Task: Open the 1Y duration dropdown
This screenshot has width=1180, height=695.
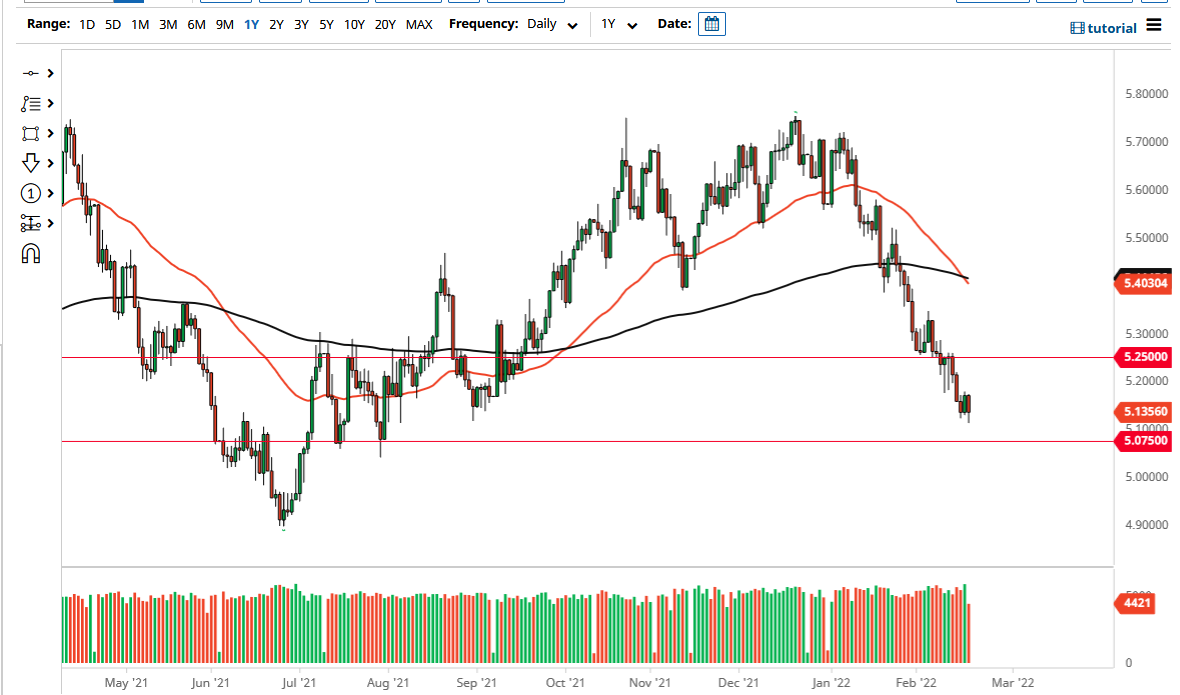Action: [x=618, y=24]
